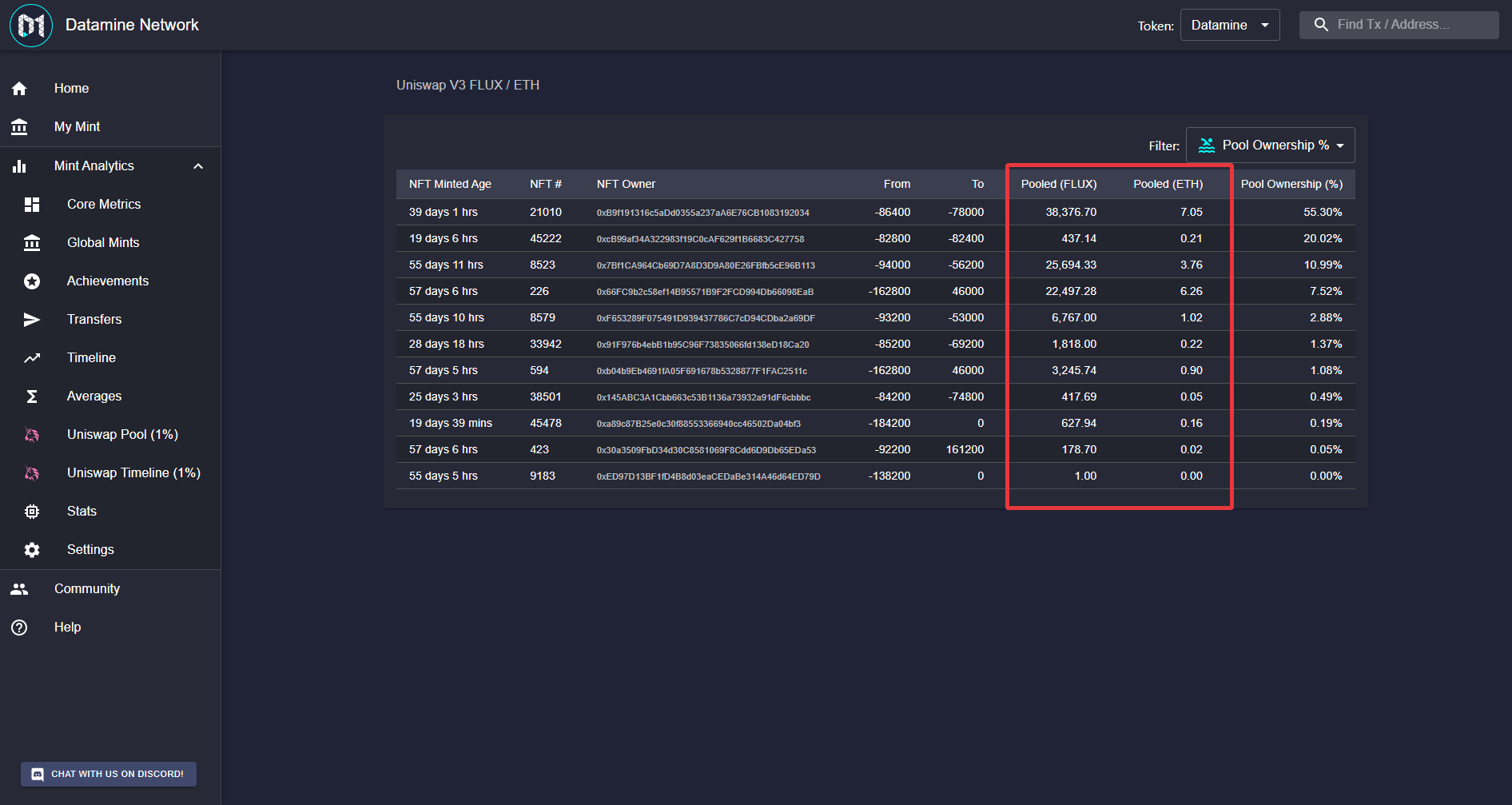This screenshot has width=1512, height=805.
Task: Click the 19 days 39 mins age cell
Action: point(451,424)
